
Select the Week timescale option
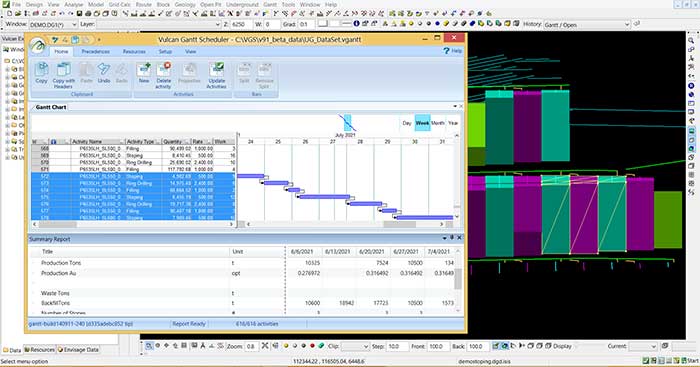(x=422, y=123)
